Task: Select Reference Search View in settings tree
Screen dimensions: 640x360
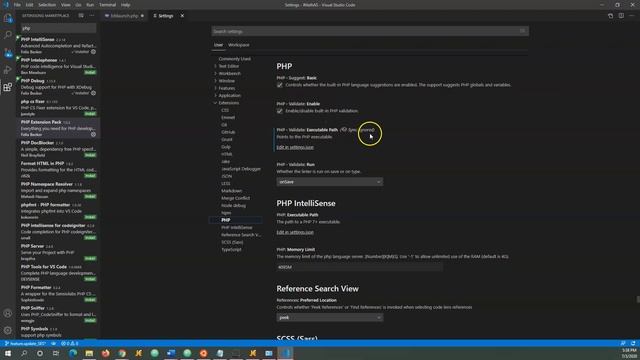Action: tap(241, 235)
